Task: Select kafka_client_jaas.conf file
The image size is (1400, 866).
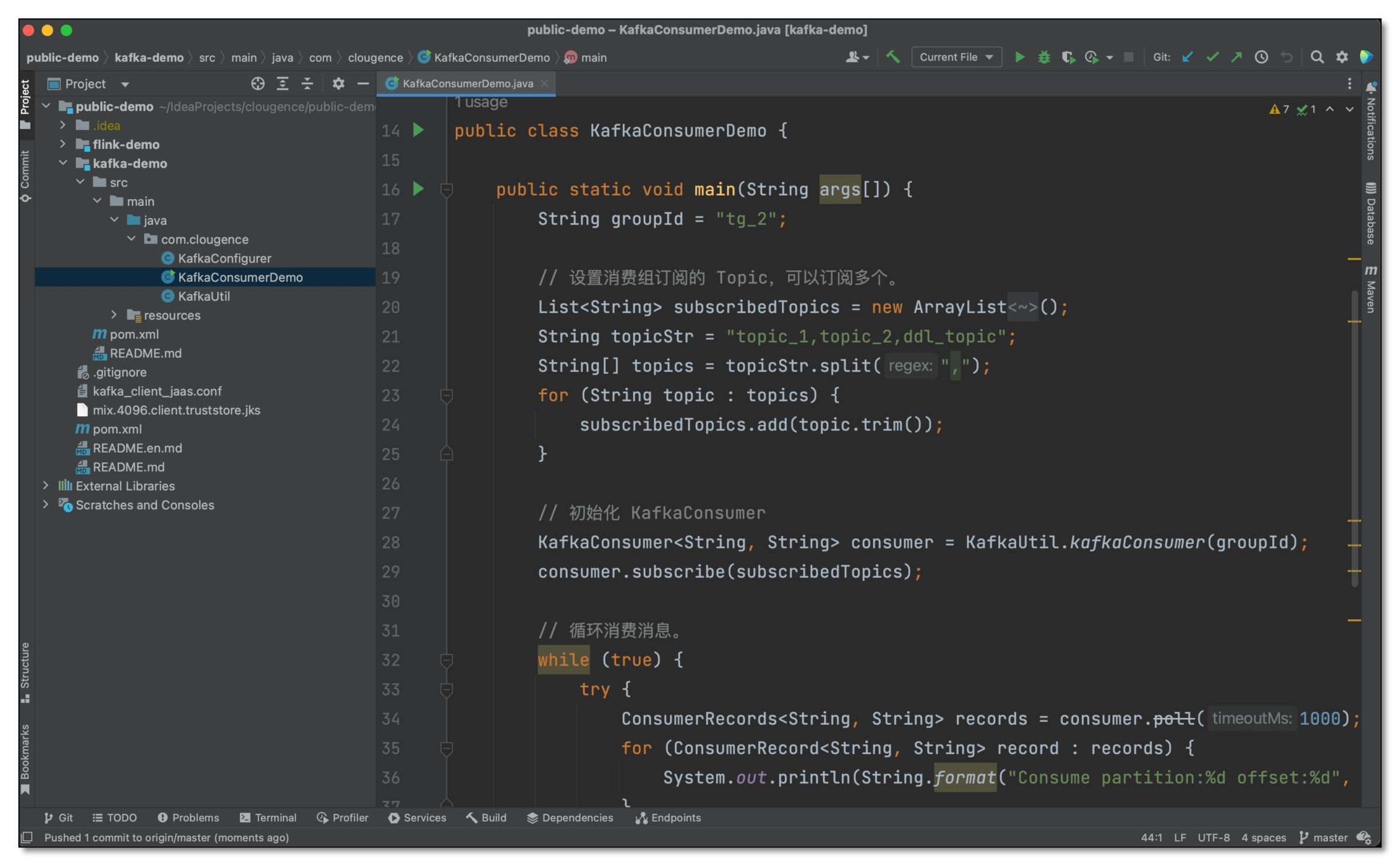Action: pos(157,391)
